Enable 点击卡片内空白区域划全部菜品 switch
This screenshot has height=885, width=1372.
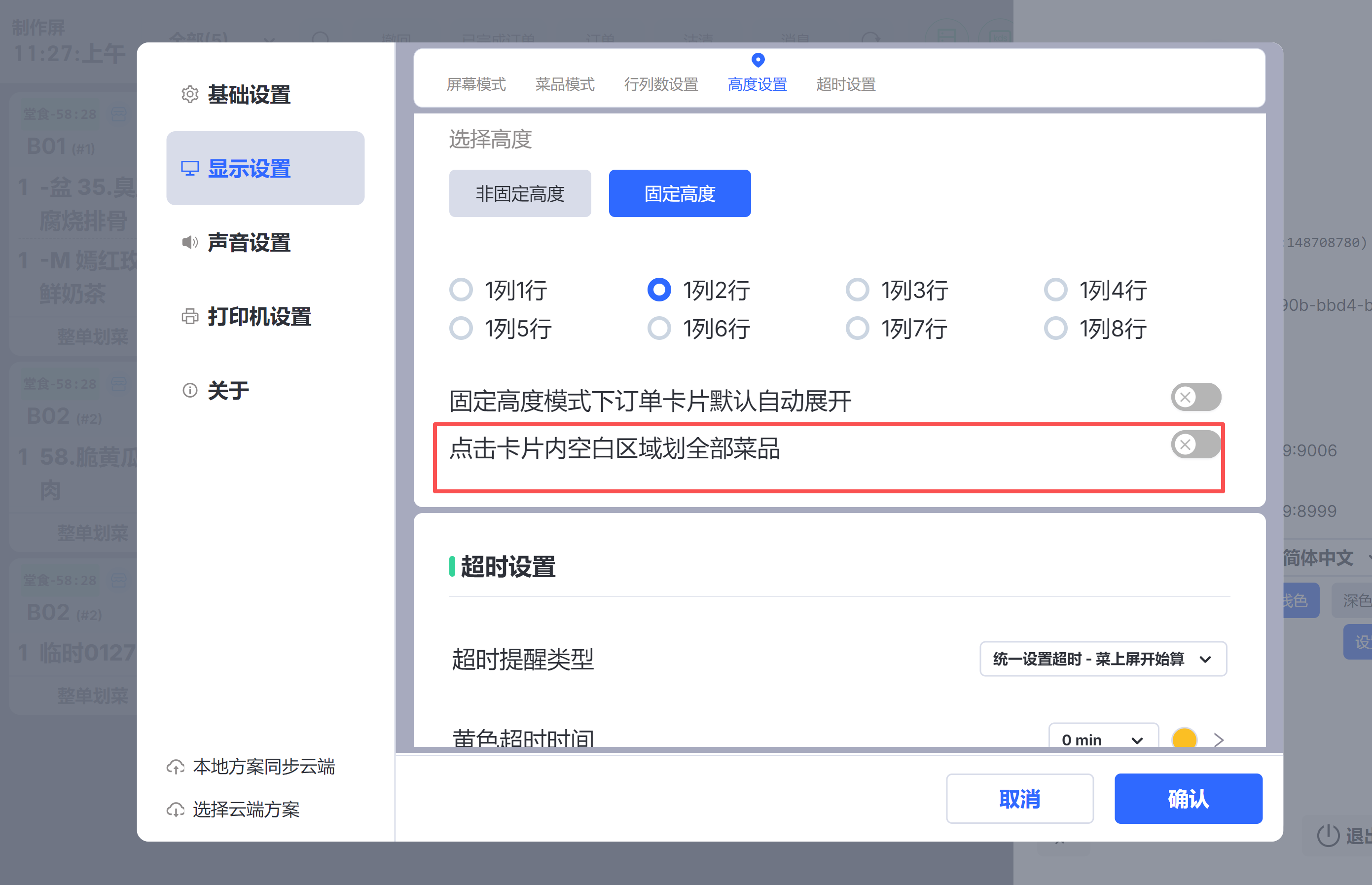tap(1195, 444)
